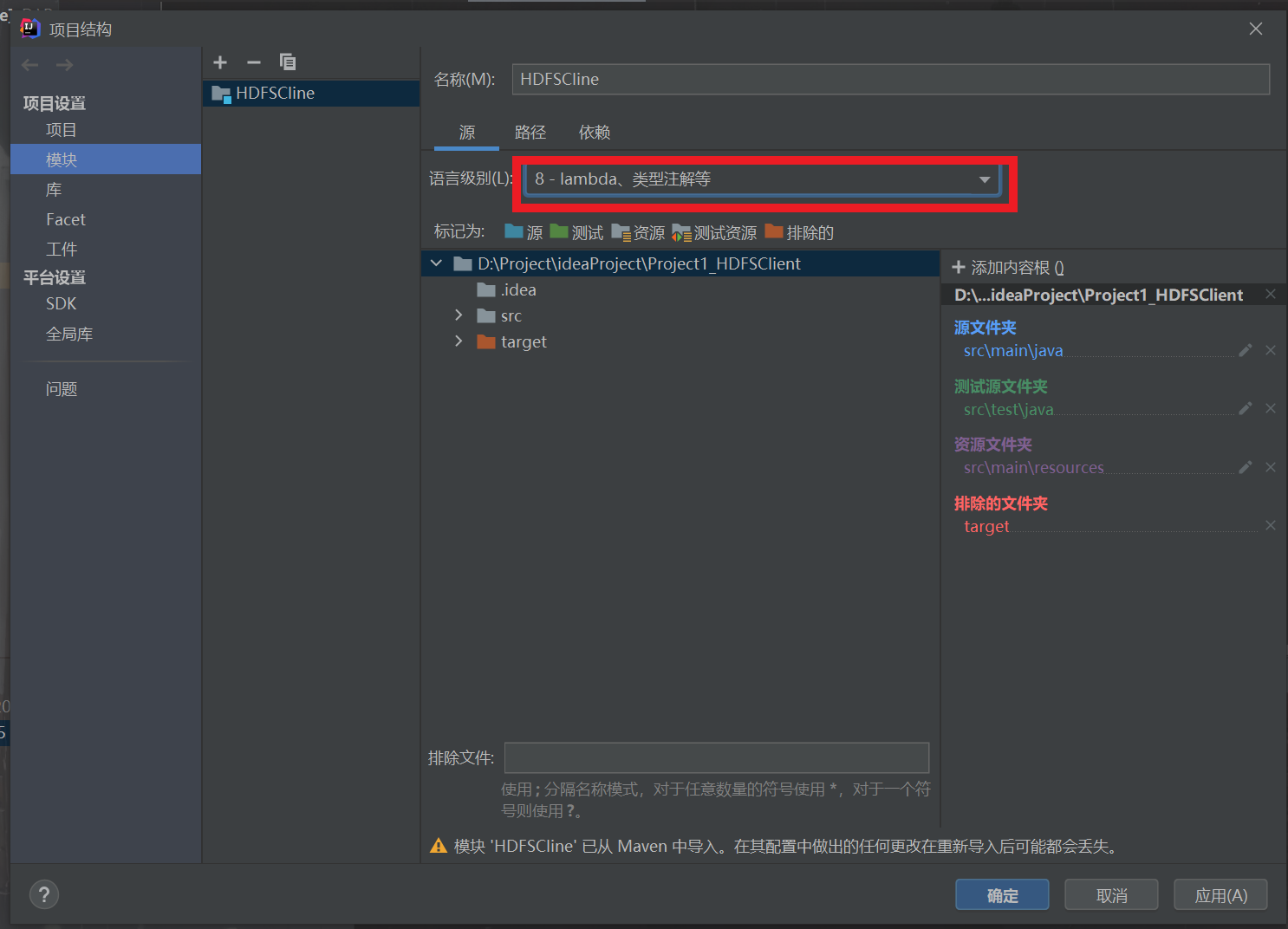Switch to the 源 tab
Screen dimensions: 1288x929
click(x=467, y=133)
